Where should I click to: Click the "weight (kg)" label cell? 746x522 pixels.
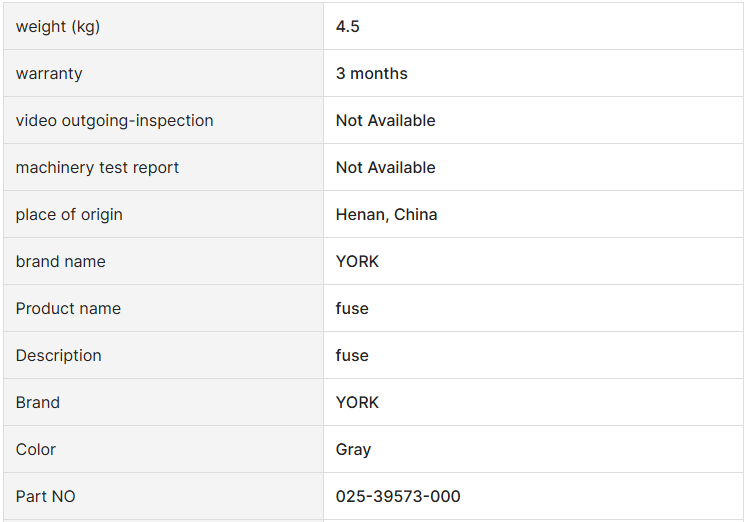pyautogui.click(x=58, y=27)
